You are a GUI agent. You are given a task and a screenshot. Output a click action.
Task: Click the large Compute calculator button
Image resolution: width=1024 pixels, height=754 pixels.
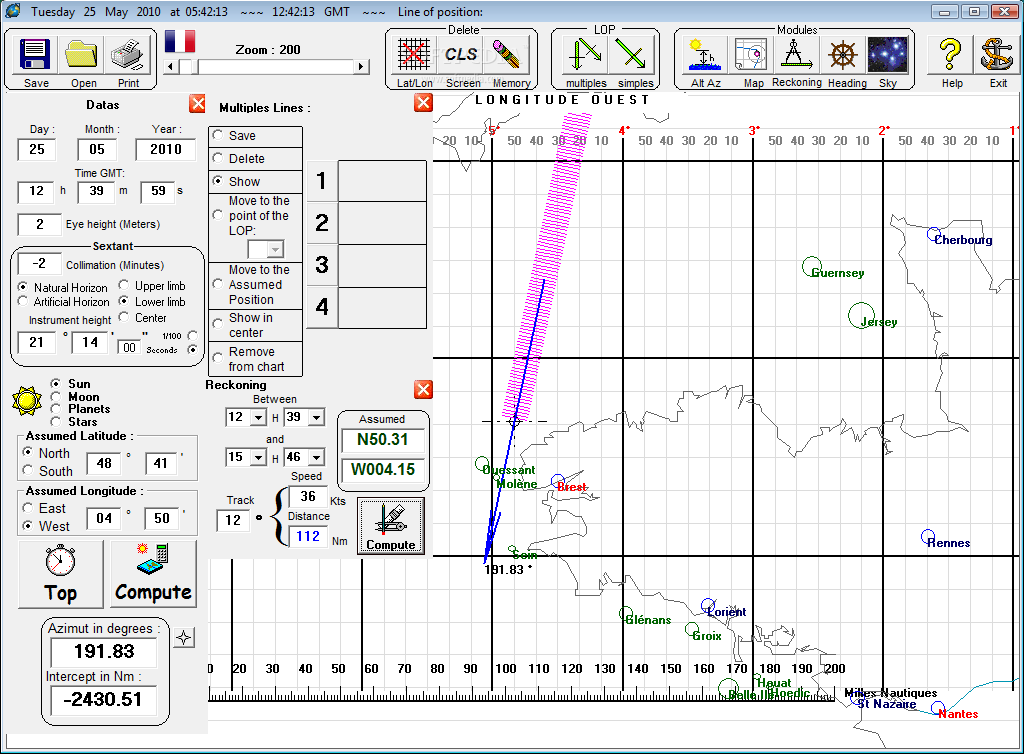(153, 574)
